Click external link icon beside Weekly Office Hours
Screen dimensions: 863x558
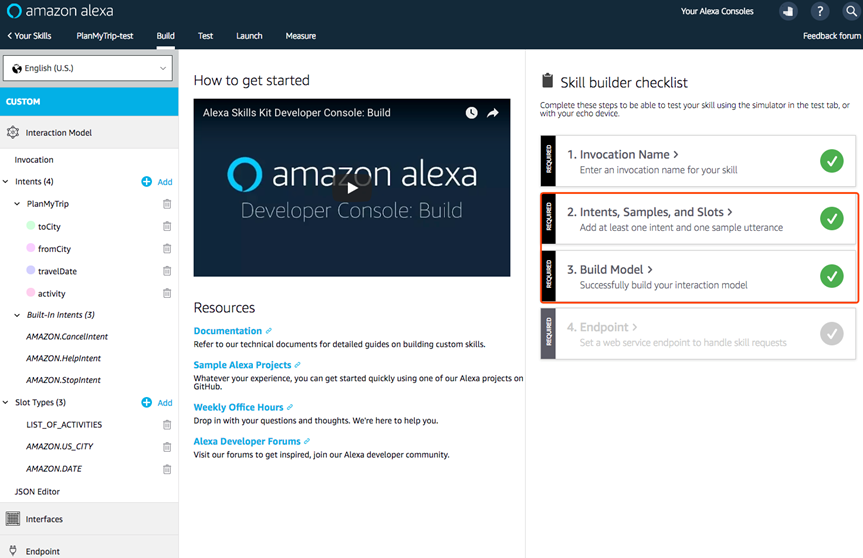pyautogui.click(x=290, y=407)
